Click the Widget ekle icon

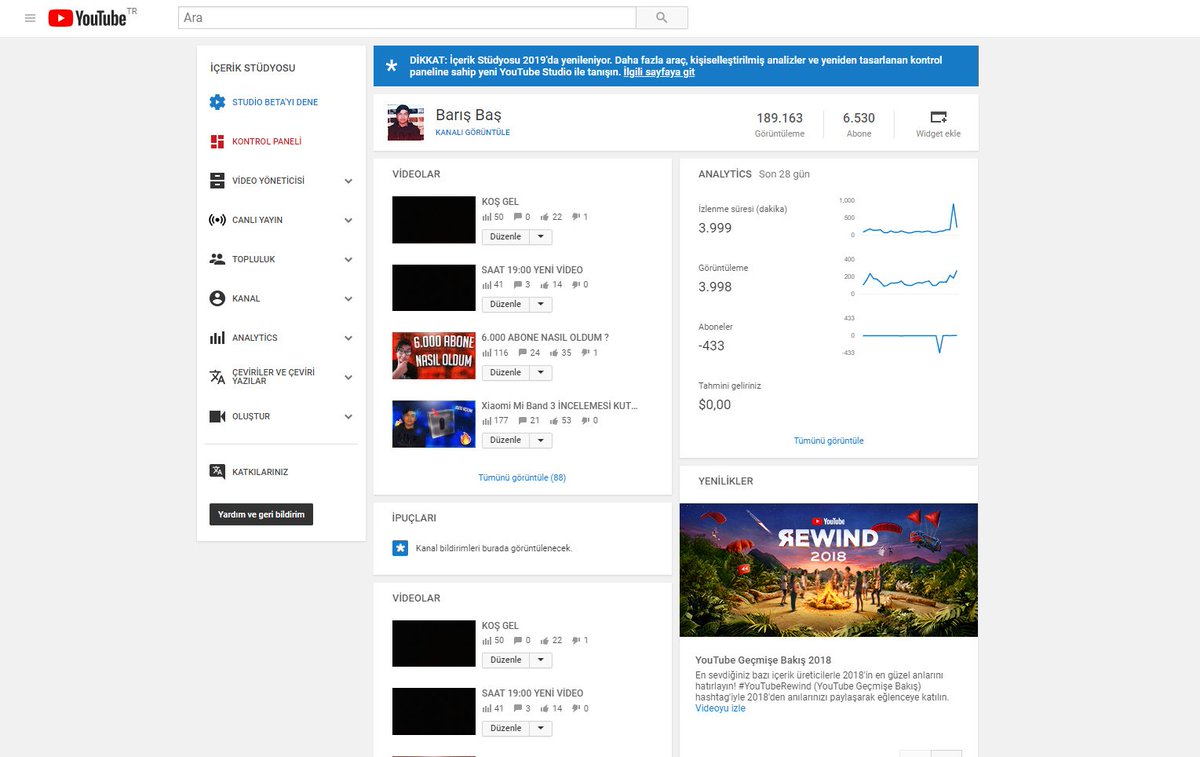(938, 117)
